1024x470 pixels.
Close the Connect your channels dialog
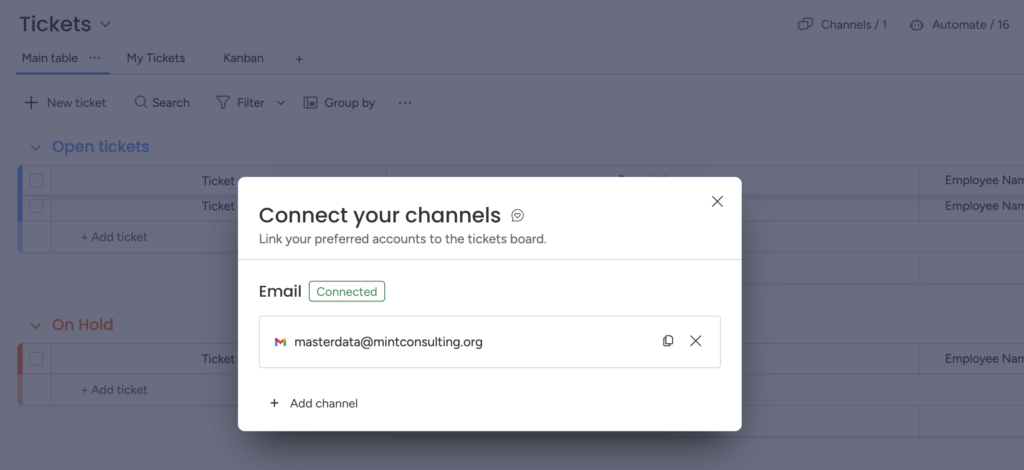point(717,201)
